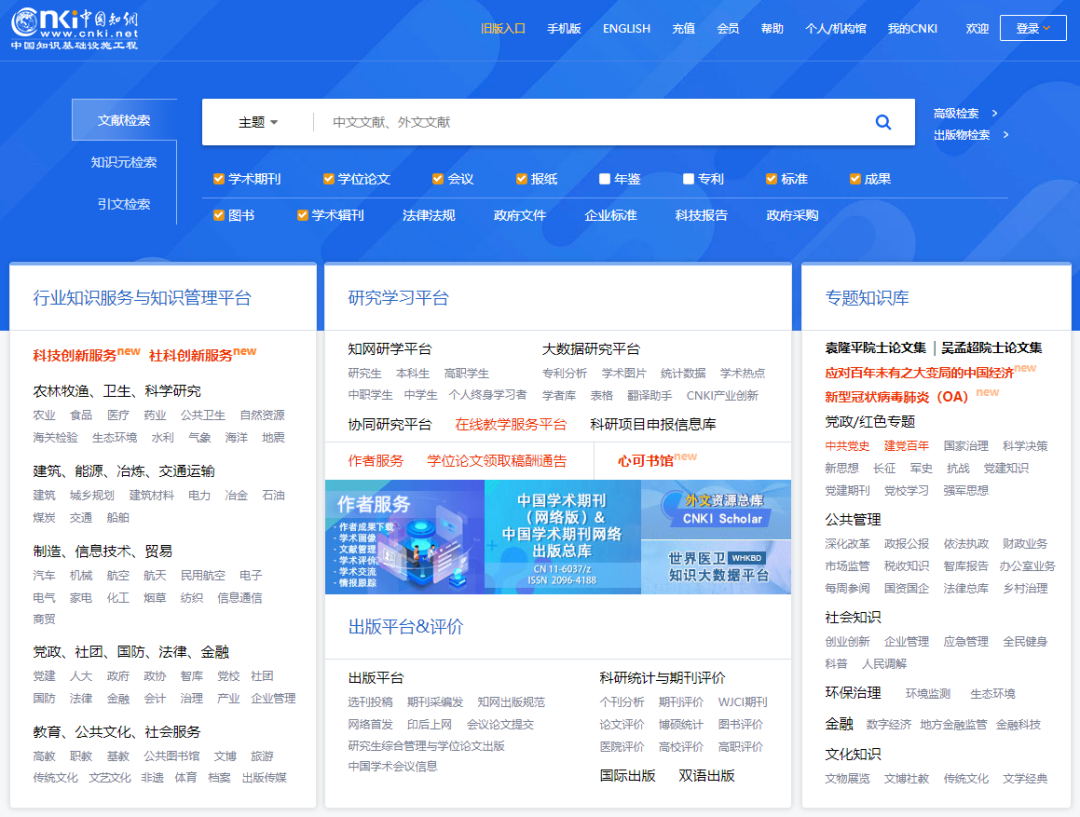Open the 作者服务 banner image

pyautogui.click(x=404, y=537)
